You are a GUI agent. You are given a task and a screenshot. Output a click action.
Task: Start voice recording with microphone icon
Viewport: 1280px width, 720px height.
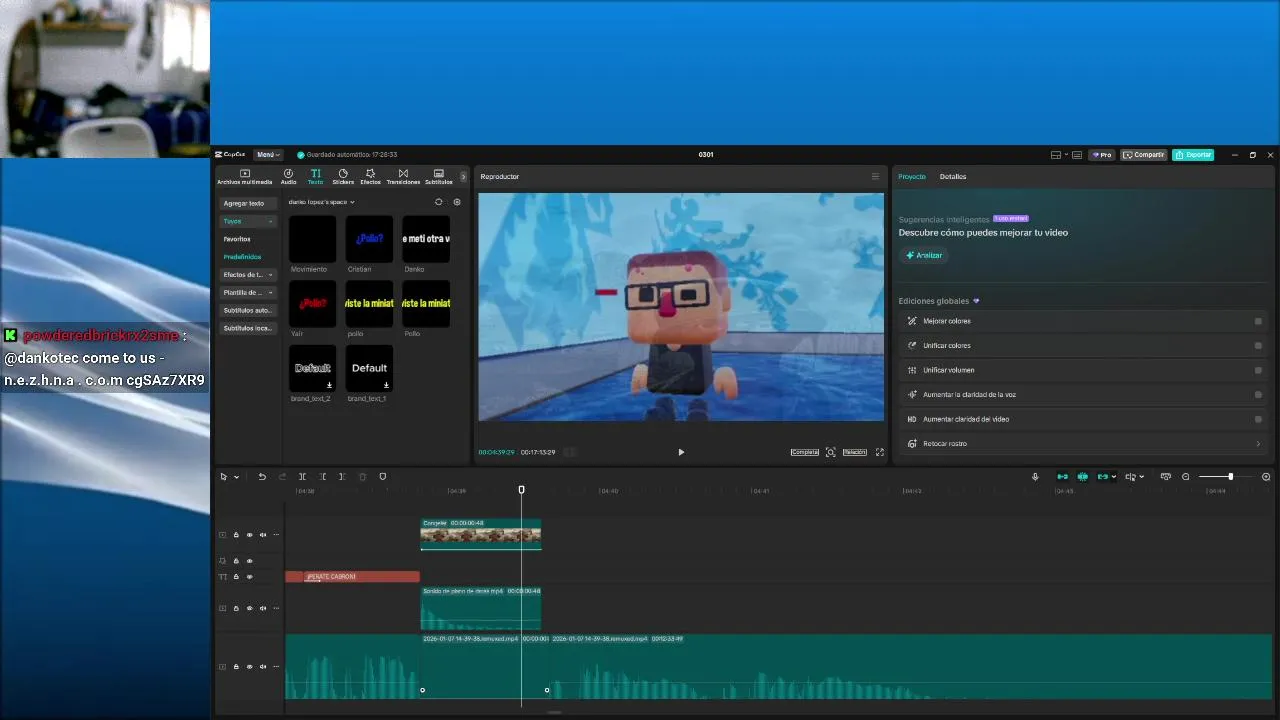coord(1035,477)
